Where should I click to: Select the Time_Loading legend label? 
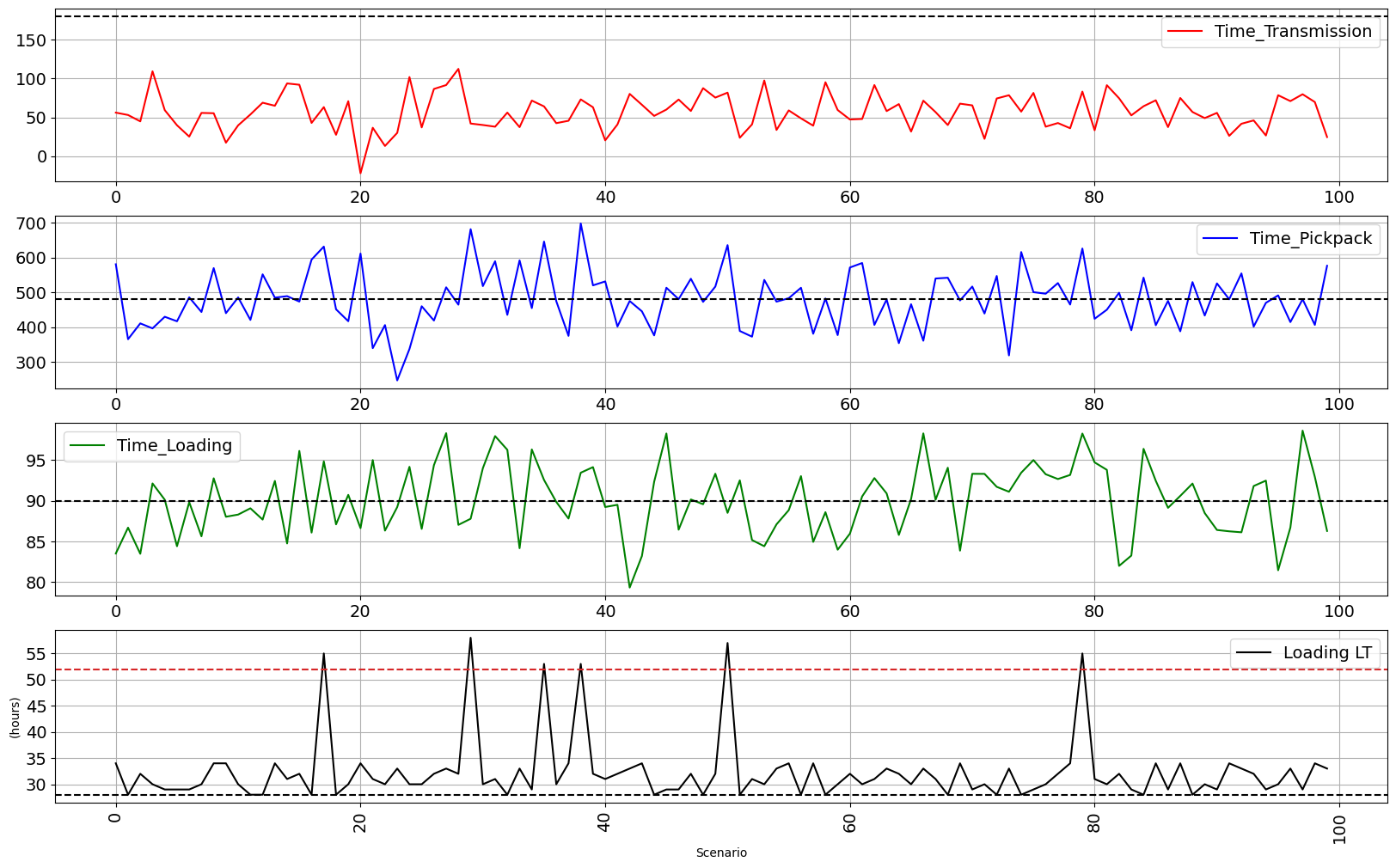coord(174,446)
